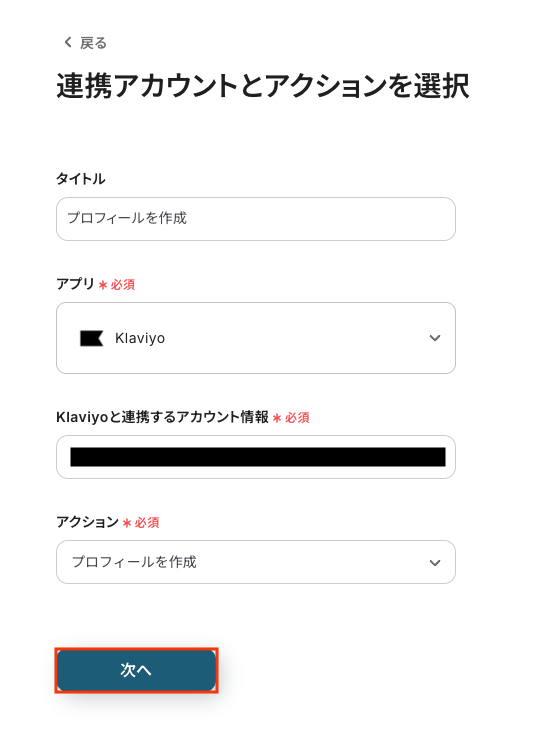Screen dimensions: 539x743
Task: Open the Klaviyo account information field
Action: pyautogui.click(x=256, y=457)
